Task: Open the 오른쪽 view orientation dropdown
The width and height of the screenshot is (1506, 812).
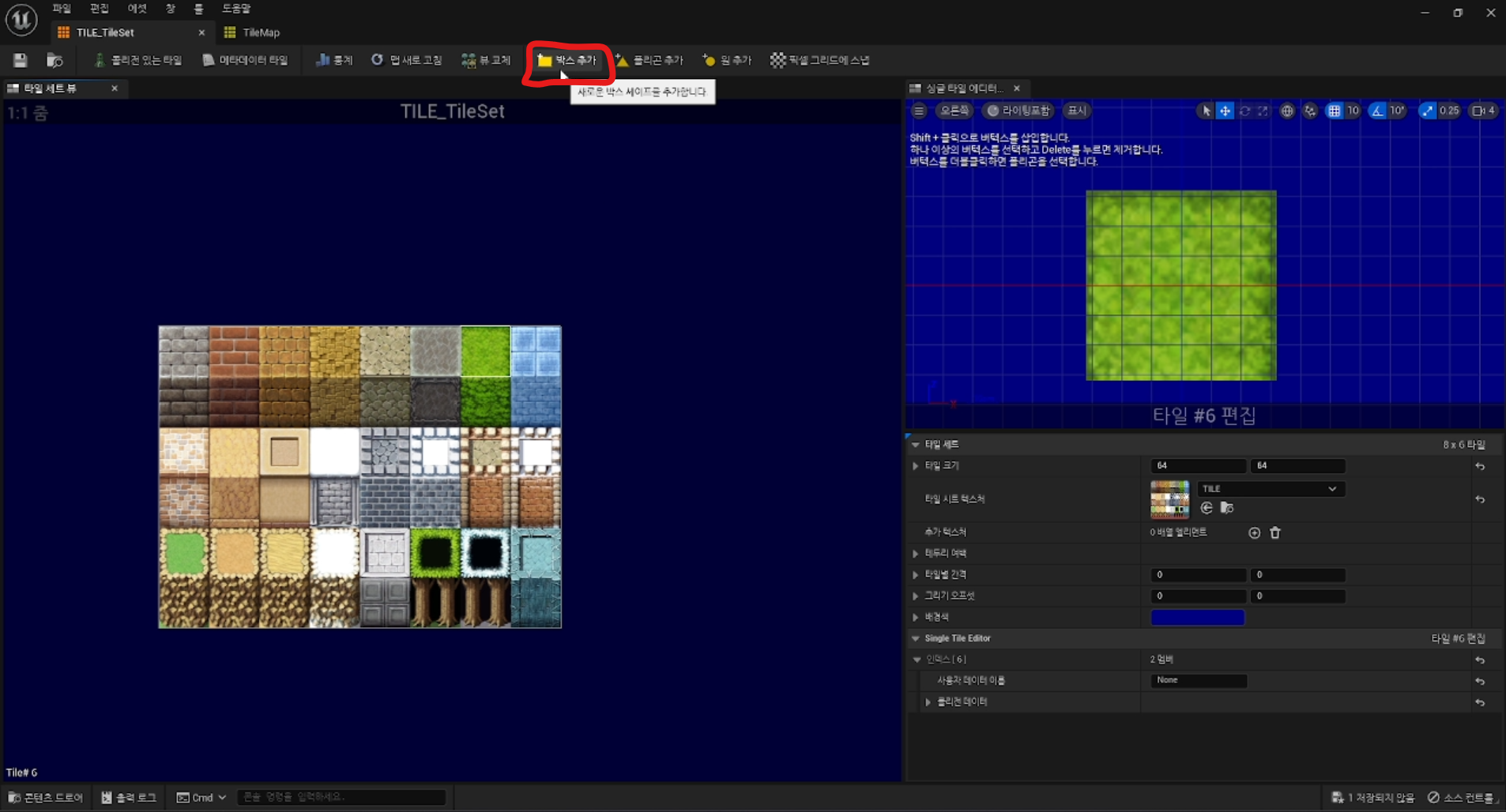Action: coord(954,111)
